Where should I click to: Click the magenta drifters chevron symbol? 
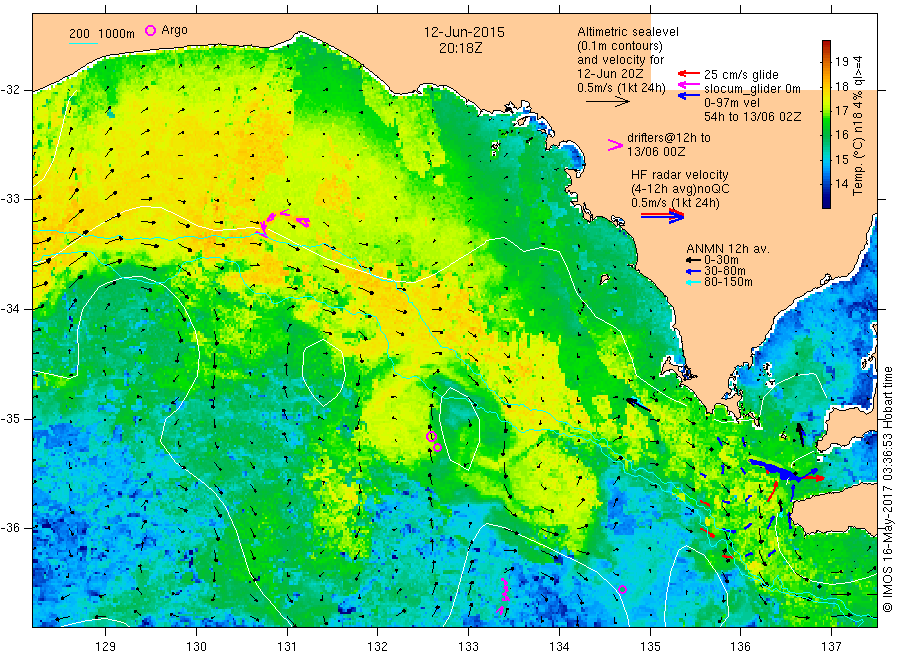click(x=615, y=145)
